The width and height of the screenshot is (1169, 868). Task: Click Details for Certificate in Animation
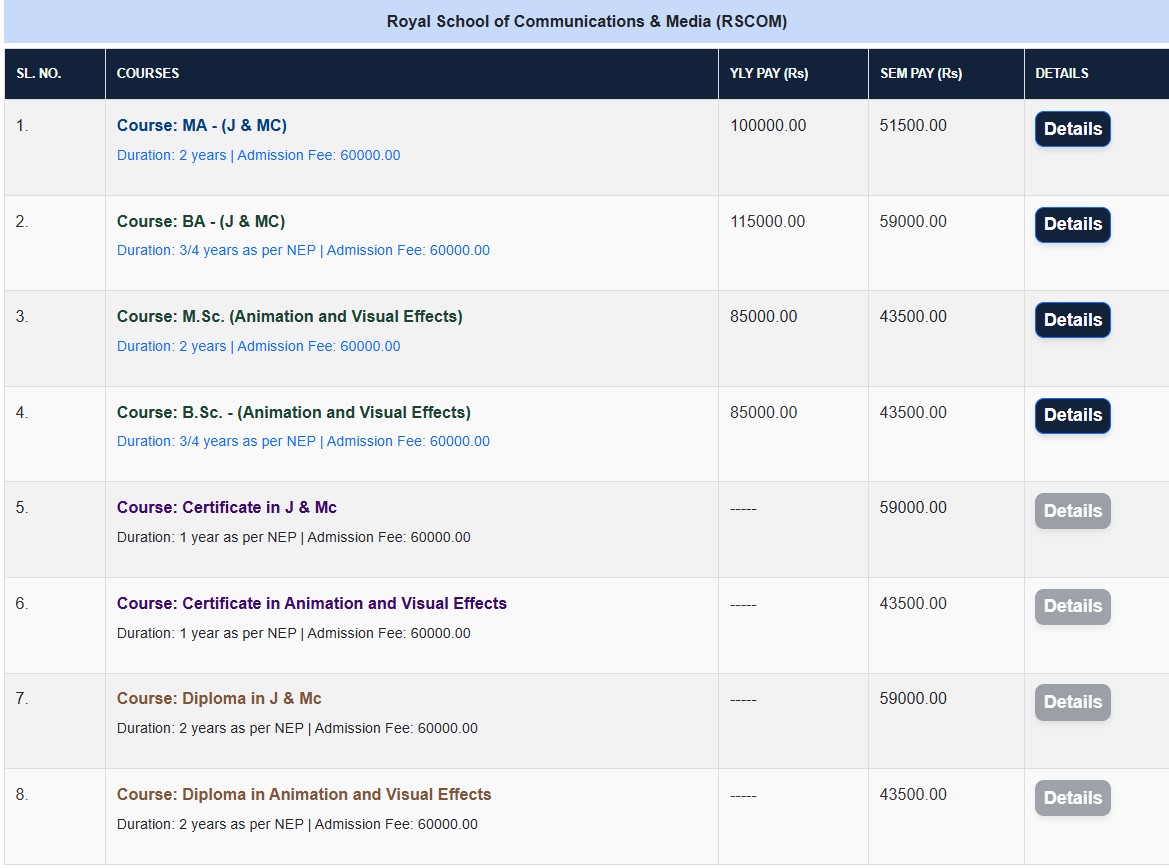(x=1072, y=606)
